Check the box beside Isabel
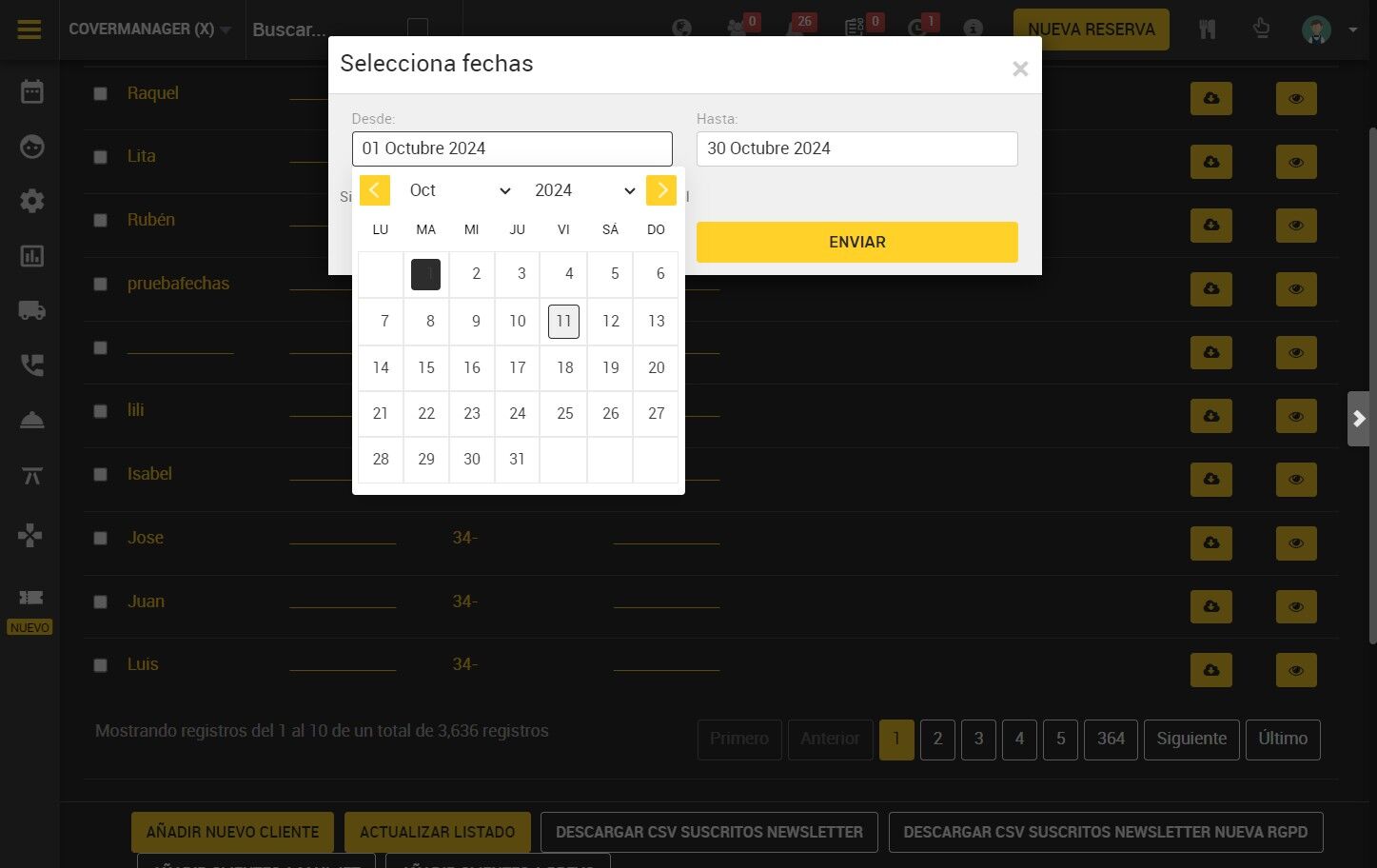 click(100, 474)
